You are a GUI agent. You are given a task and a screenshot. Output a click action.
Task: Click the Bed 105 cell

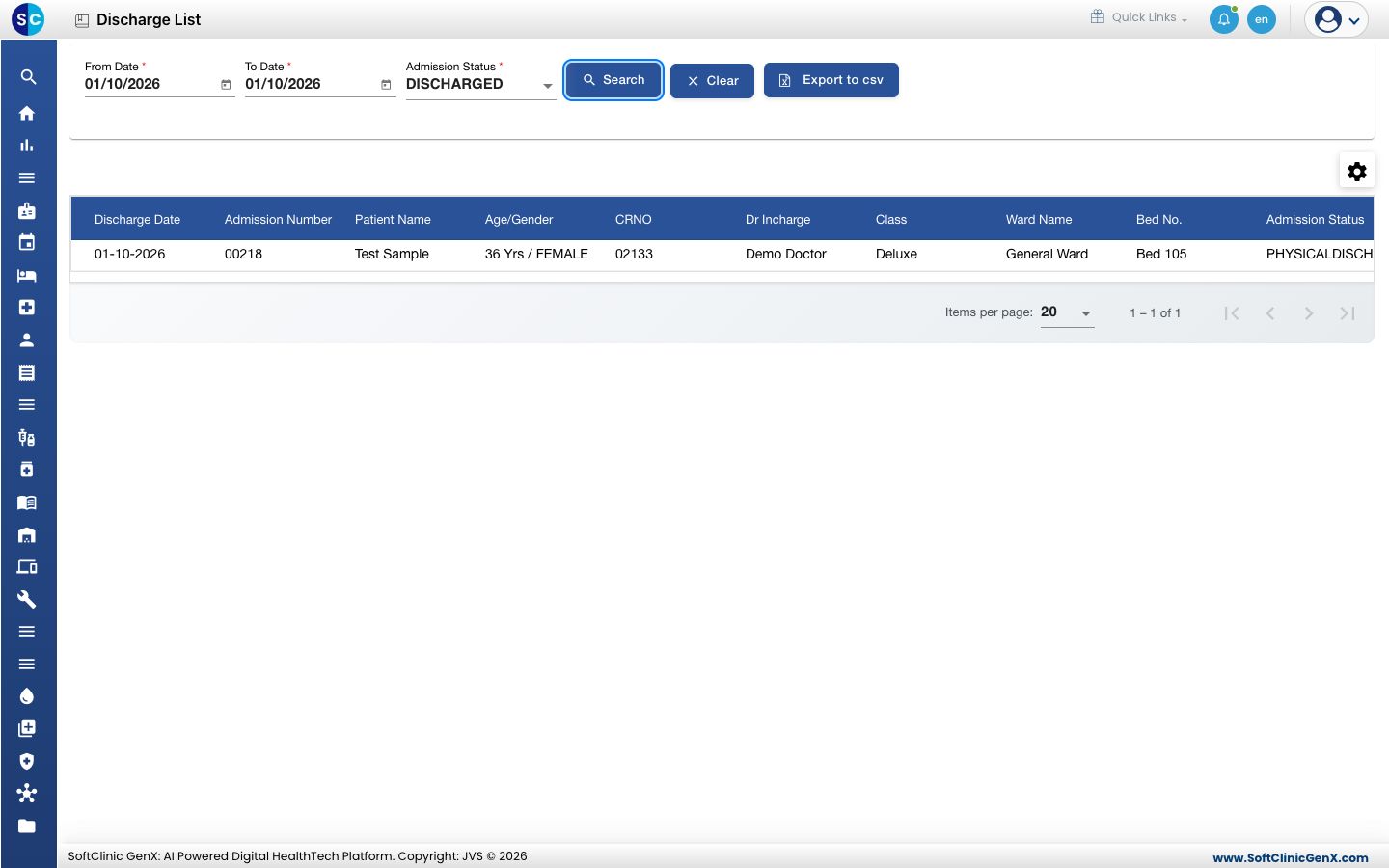pos(1161,254)
